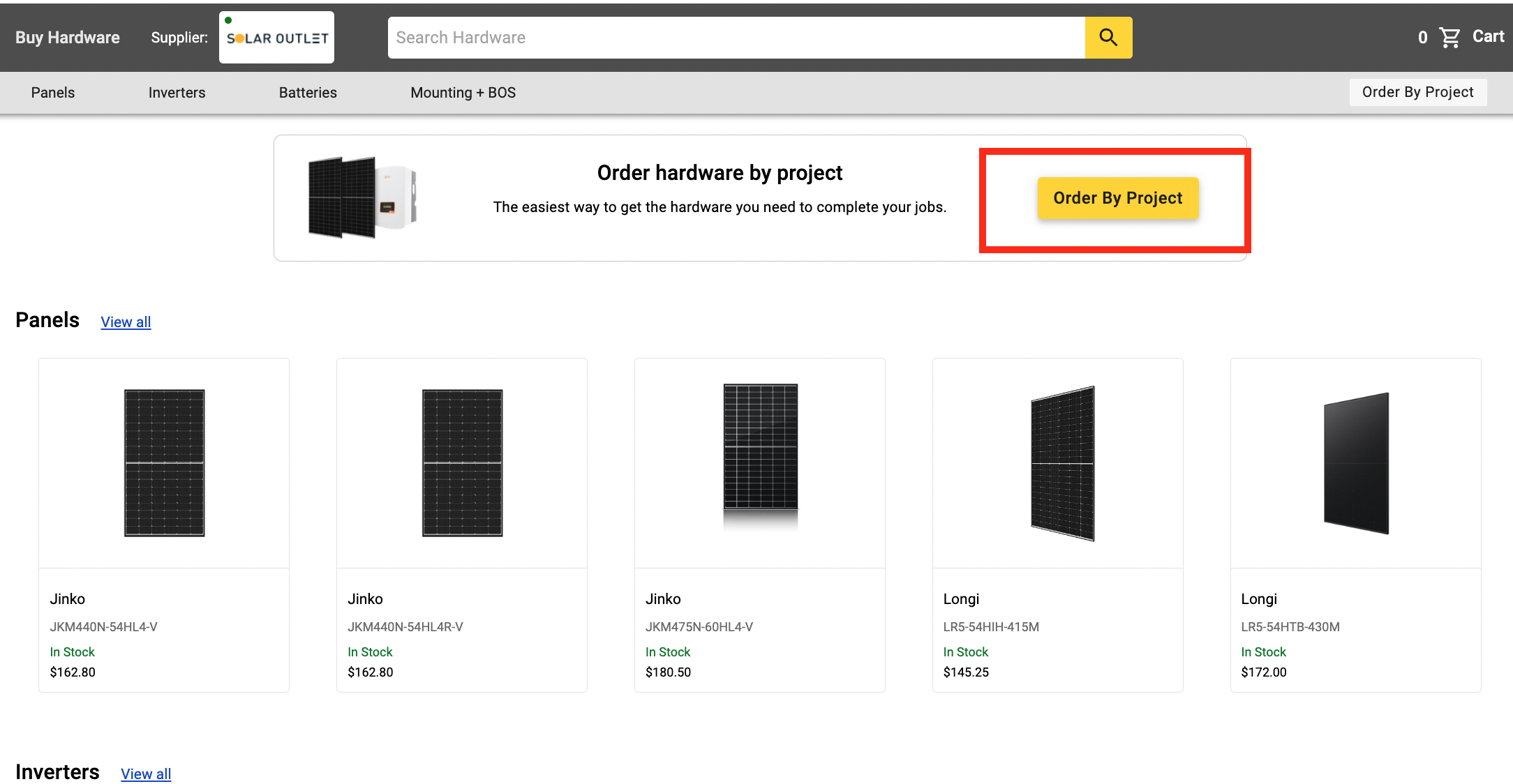Click the Buy Hardware header title
1513x784 pixels.
68,38
